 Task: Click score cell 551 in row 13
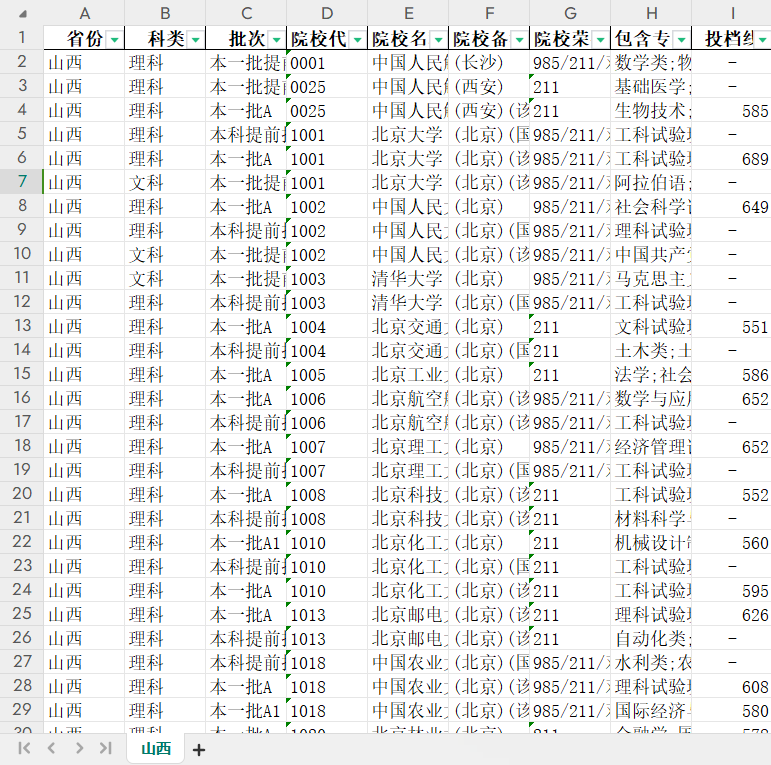click(x=732, y=326)
